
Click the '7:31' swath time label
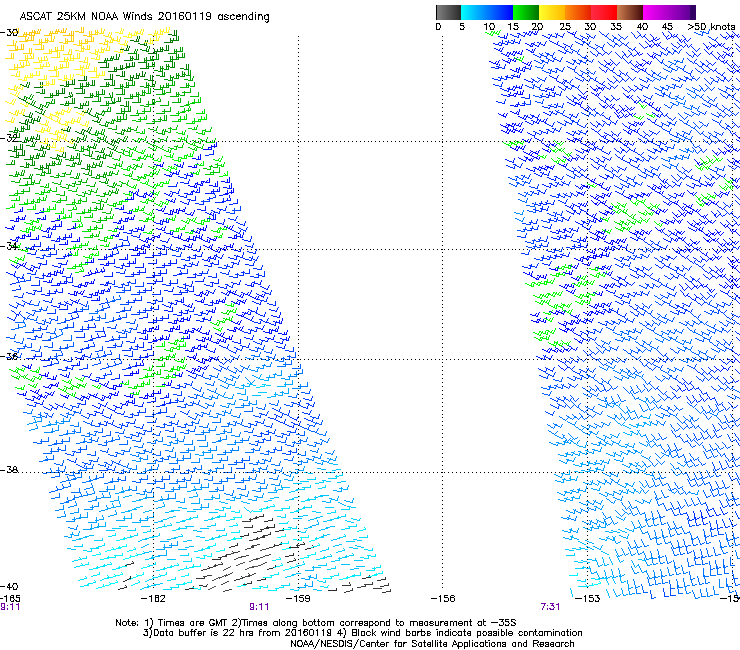[x=550, y=607]
